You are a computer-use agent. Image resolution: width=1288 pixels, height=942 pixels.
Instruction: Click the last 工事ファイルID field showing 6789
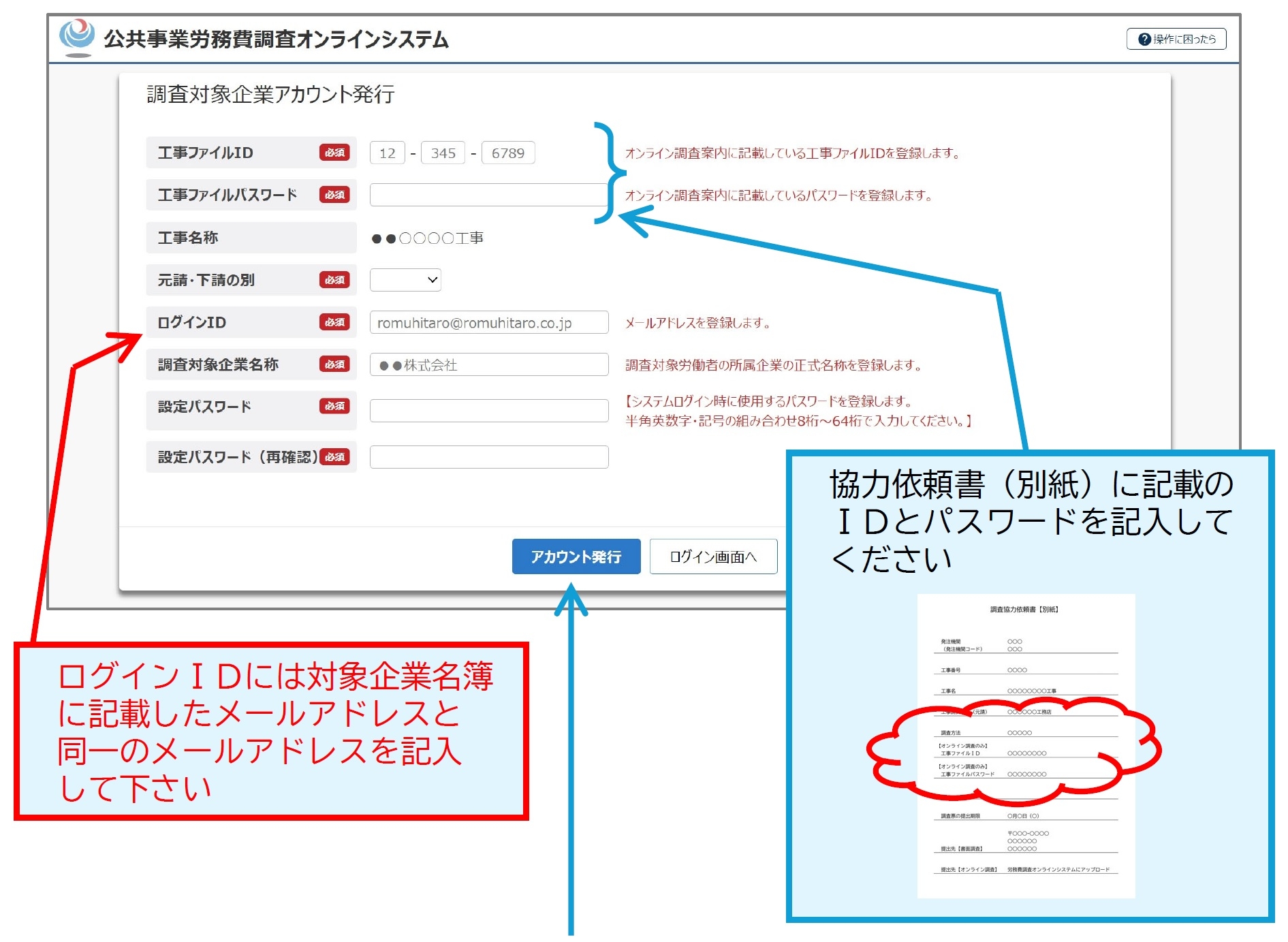click(508, 153)
